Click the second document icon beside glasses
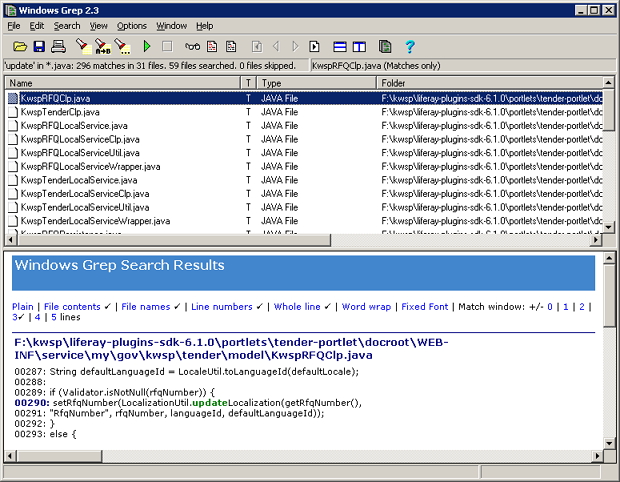 231,47
